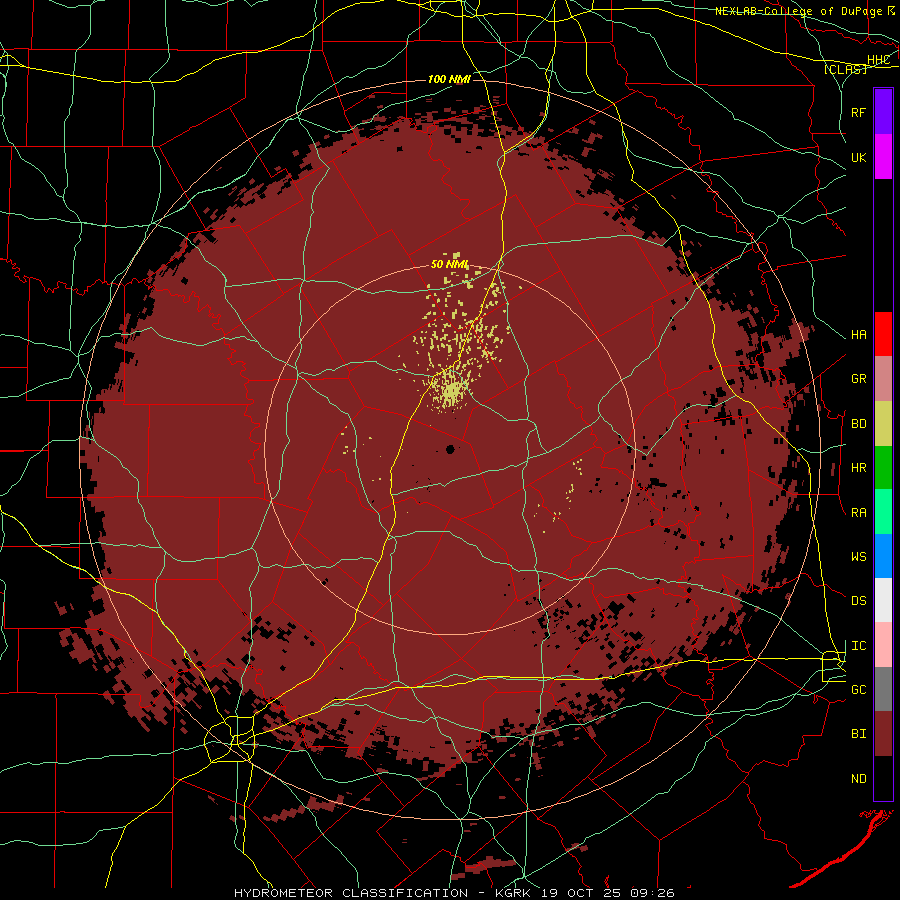Click the IC pink legend swatch
The height and width of the screenshot is (900, 900).
pyautogui.click(x=883, y=645)
